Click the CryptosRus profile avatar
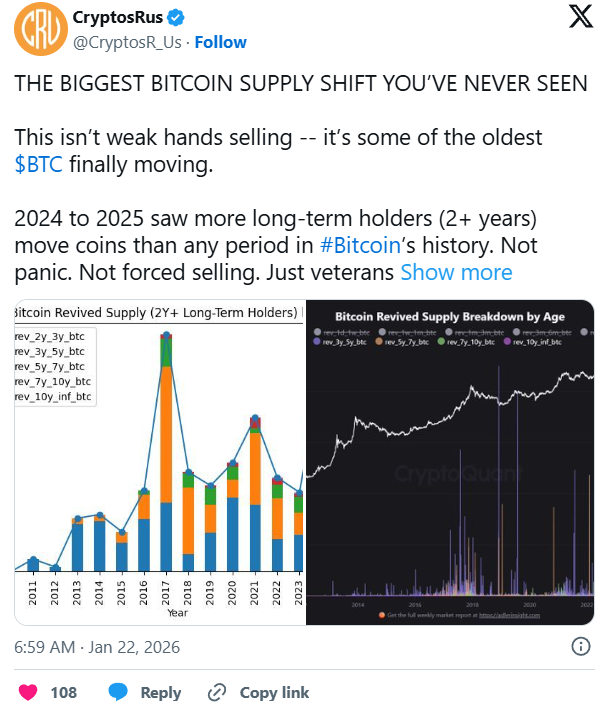610x706 pixels. pyautogui.click(x=37, y=30)
